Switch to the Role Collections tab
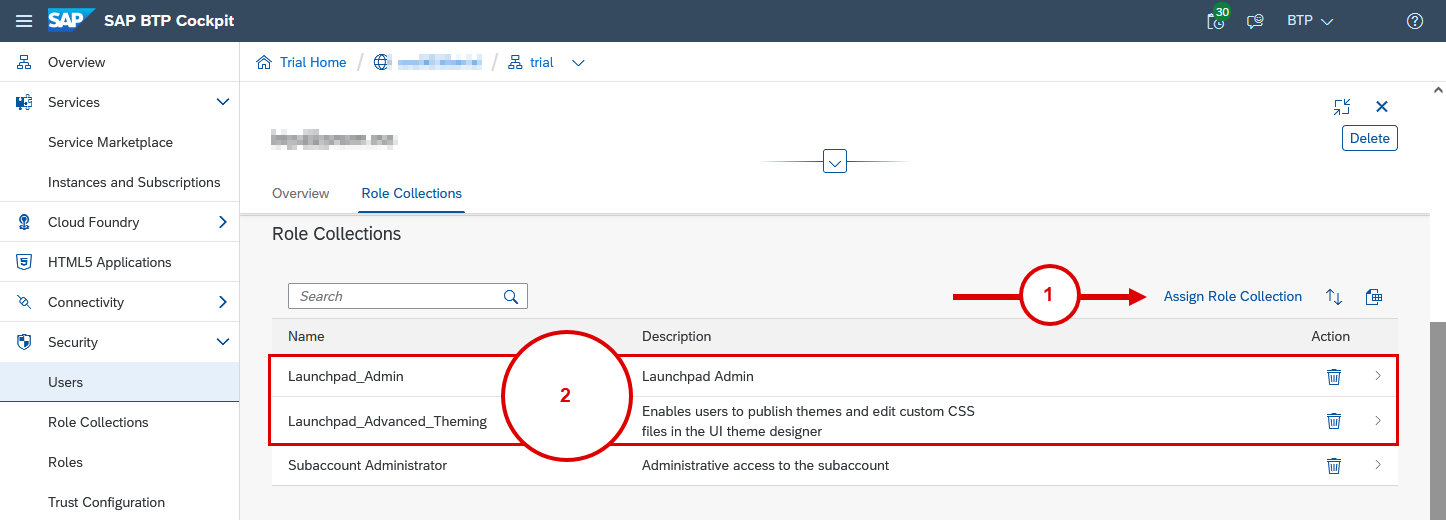This screenshot has width=1446, height=520. click(411, 193)
